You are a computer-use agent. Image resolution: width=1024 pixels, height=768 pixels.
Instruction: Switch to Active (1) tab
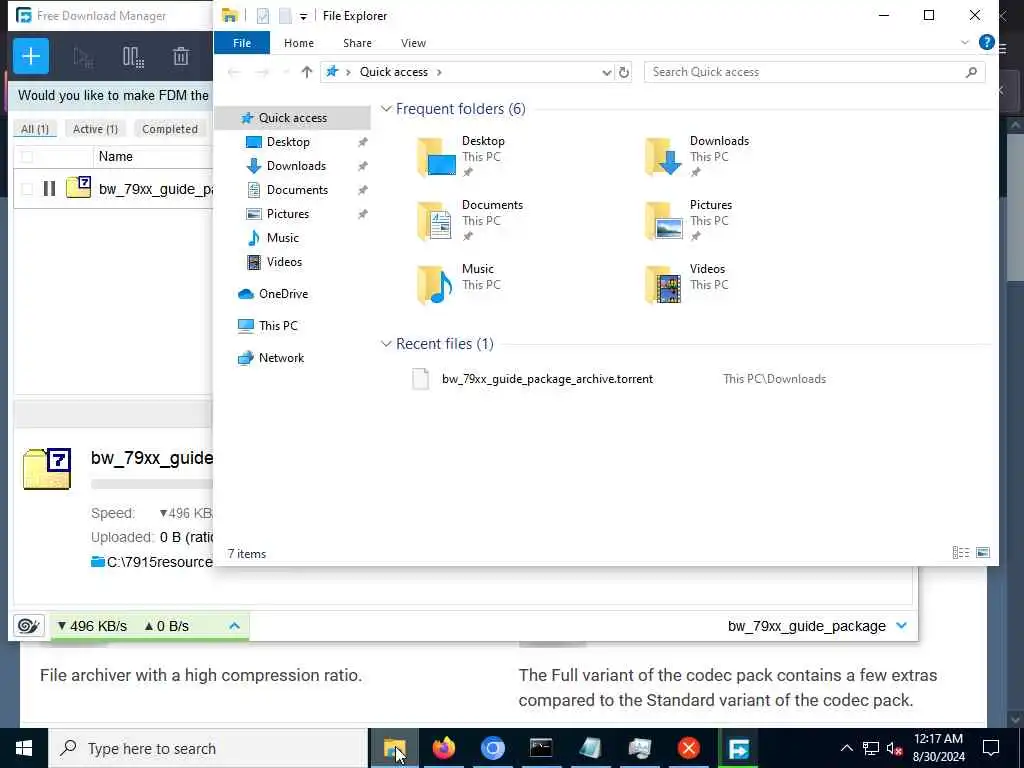pyautogui.click(x=95, y=129)
